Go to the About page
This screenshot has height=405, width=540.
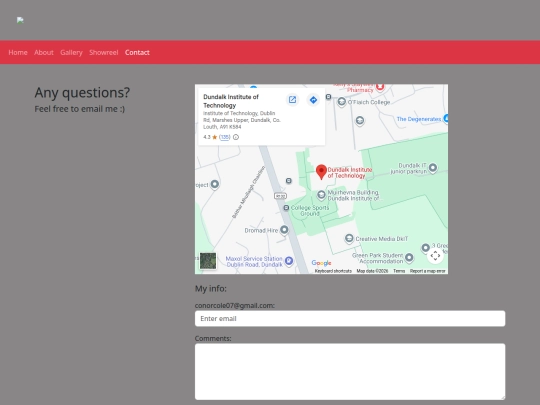pos(44,52)
